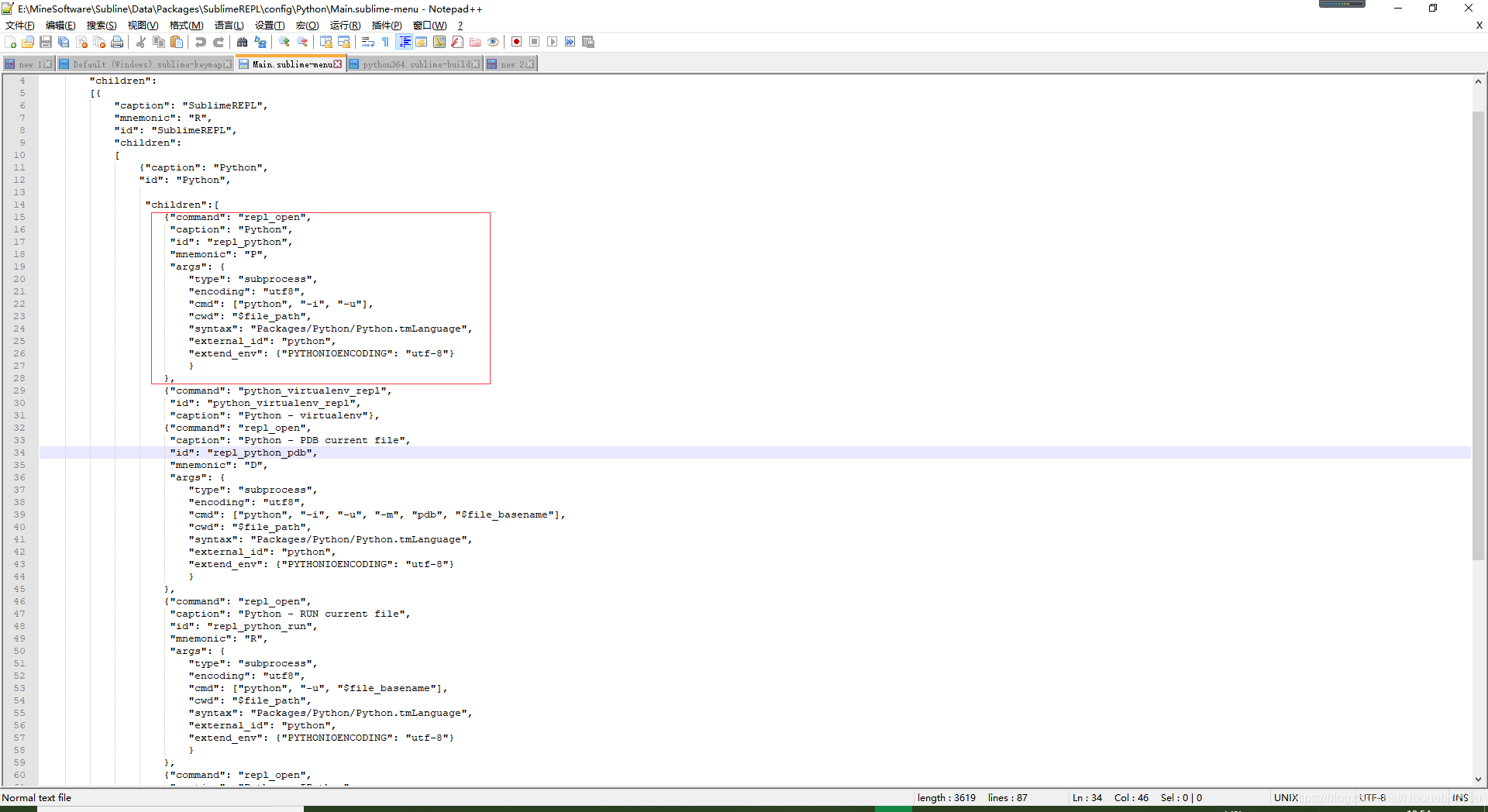
Task: Paste from clipboard using the toolbar icon
Action: point(177,42)
